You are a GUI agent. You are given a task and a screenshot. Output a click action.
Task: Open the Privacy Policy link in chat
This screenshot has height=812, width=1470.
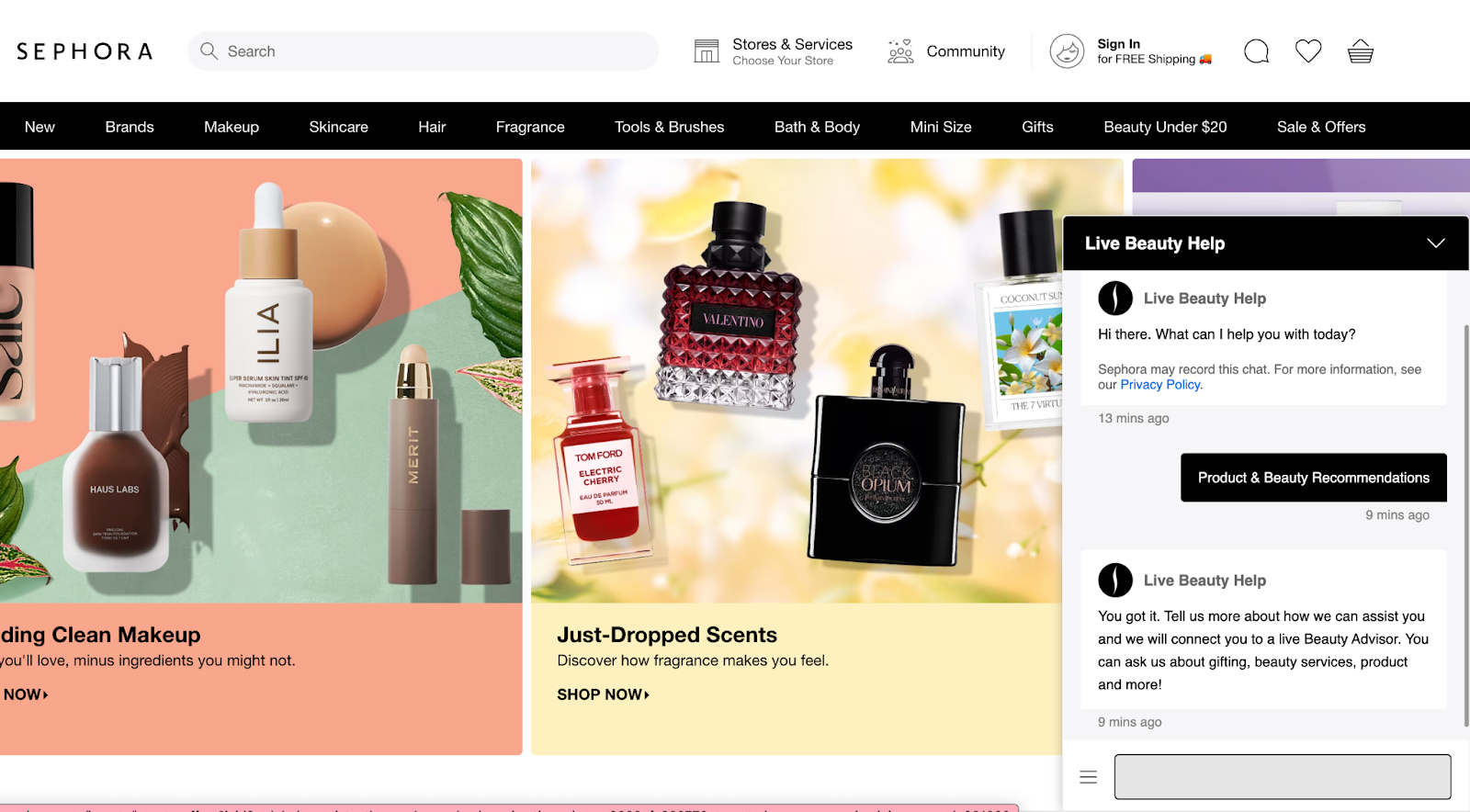(1160, 385)
